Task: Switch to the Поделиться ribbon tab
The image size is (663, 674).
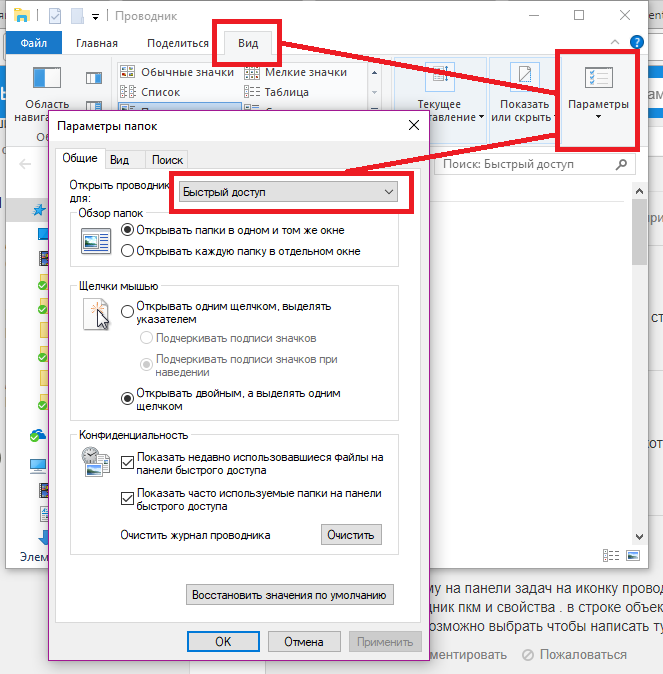Action: coord(178,43)
